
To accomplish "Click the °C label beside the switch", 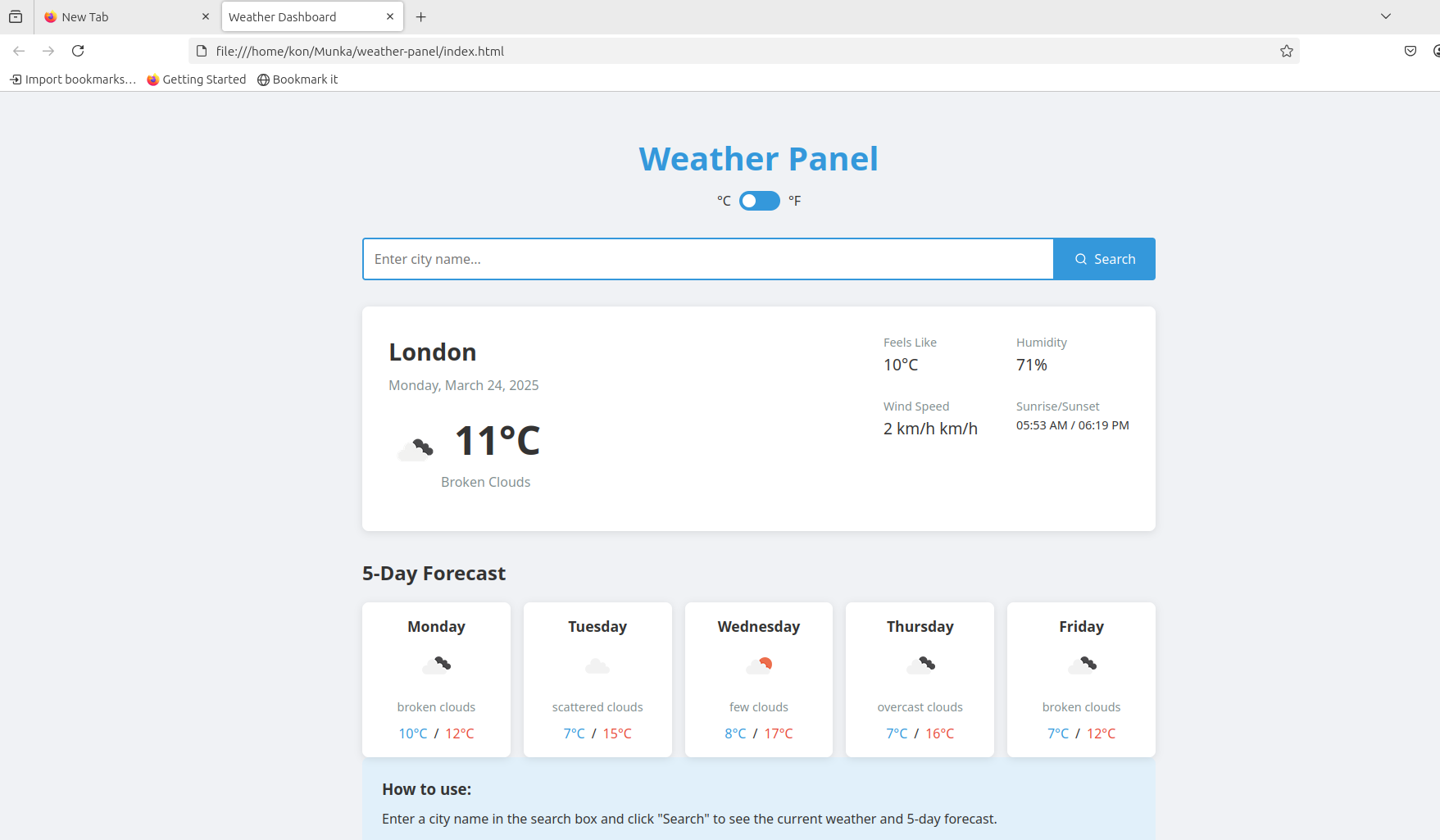I will point(724,201).
